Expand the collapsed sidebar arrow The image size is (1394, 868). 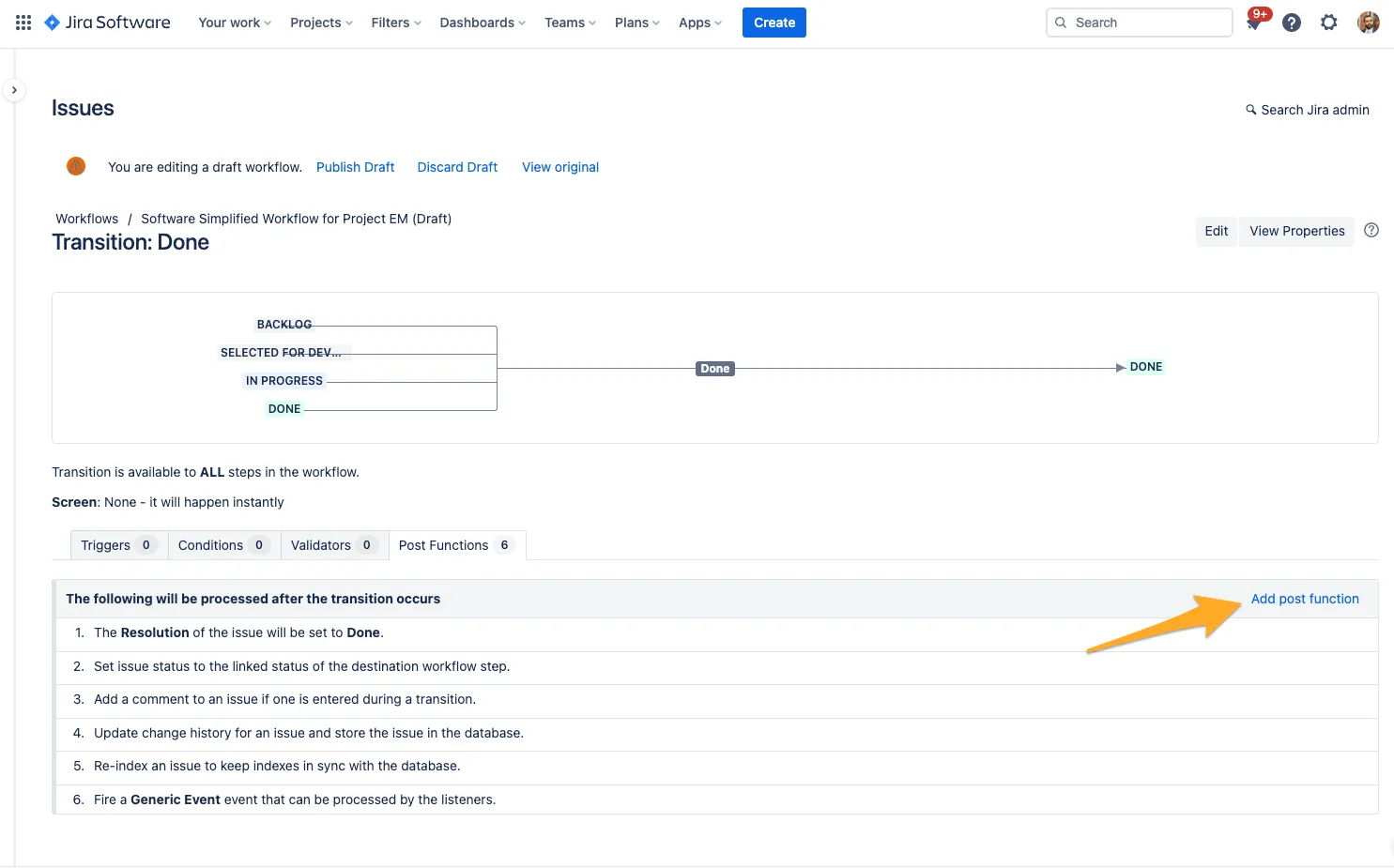pos(14,90)
